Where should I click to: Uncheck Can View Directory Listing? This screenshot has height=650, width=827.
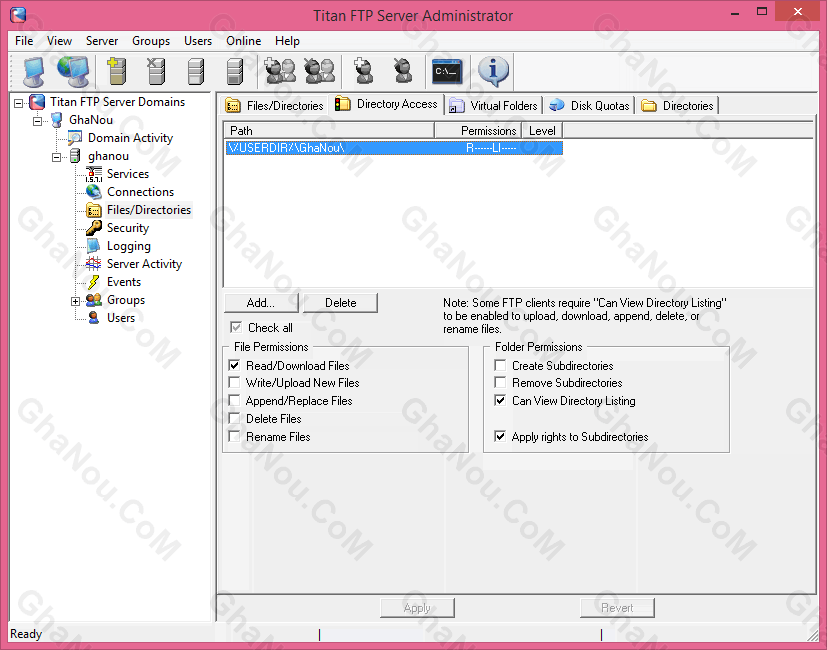(x=500, y=400)
